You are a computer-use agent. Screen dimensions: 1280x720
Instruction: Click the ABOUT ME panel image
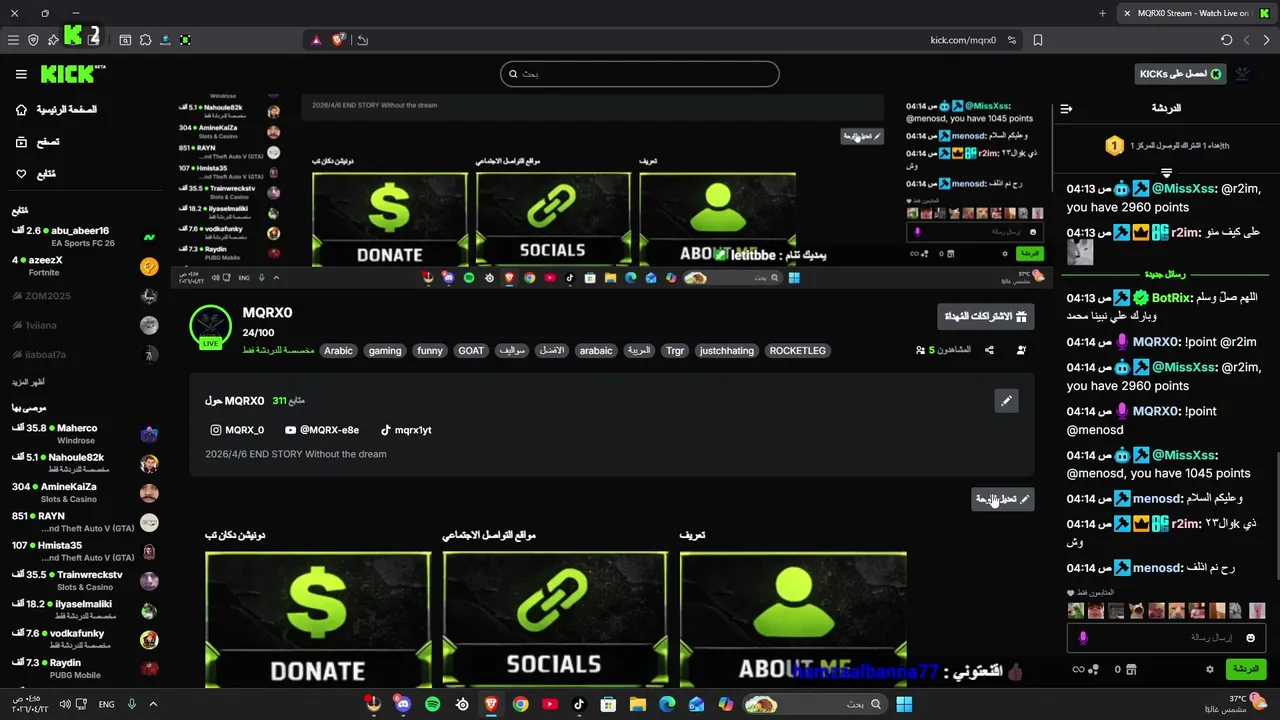(793, 618)
